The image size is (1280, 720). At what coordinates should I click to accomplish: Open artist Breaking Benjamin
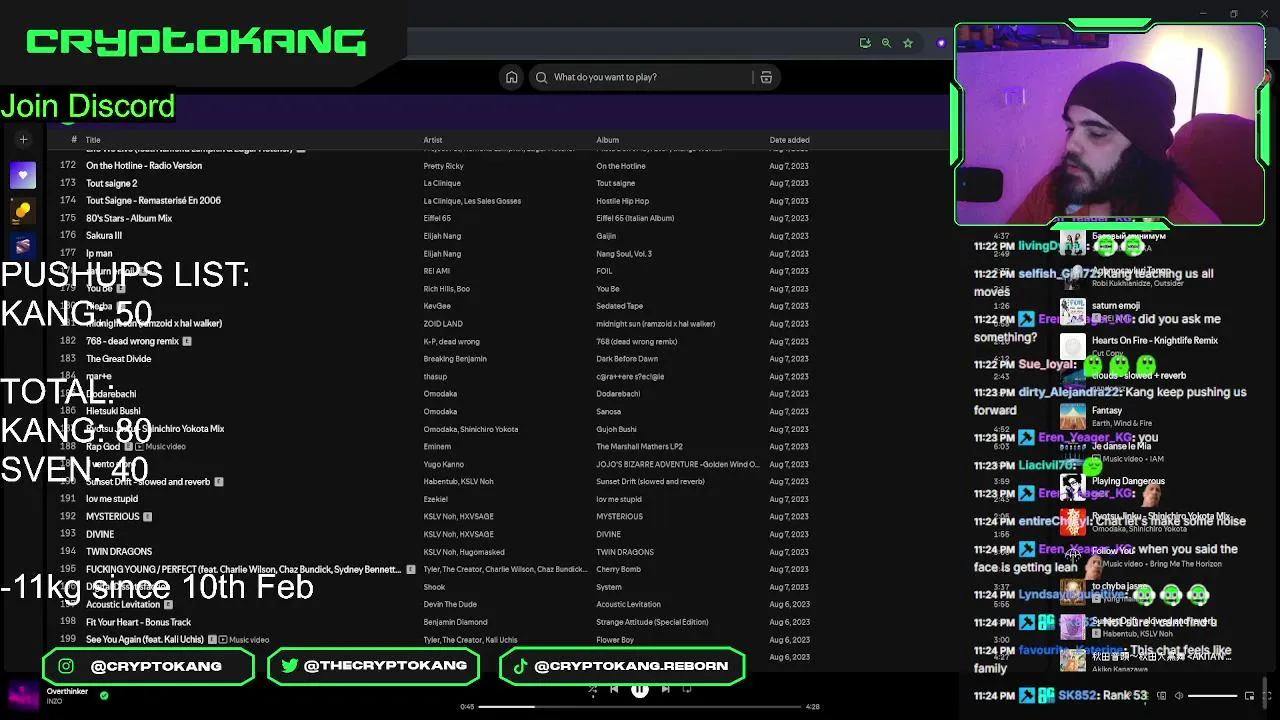[x=455, y=359]
